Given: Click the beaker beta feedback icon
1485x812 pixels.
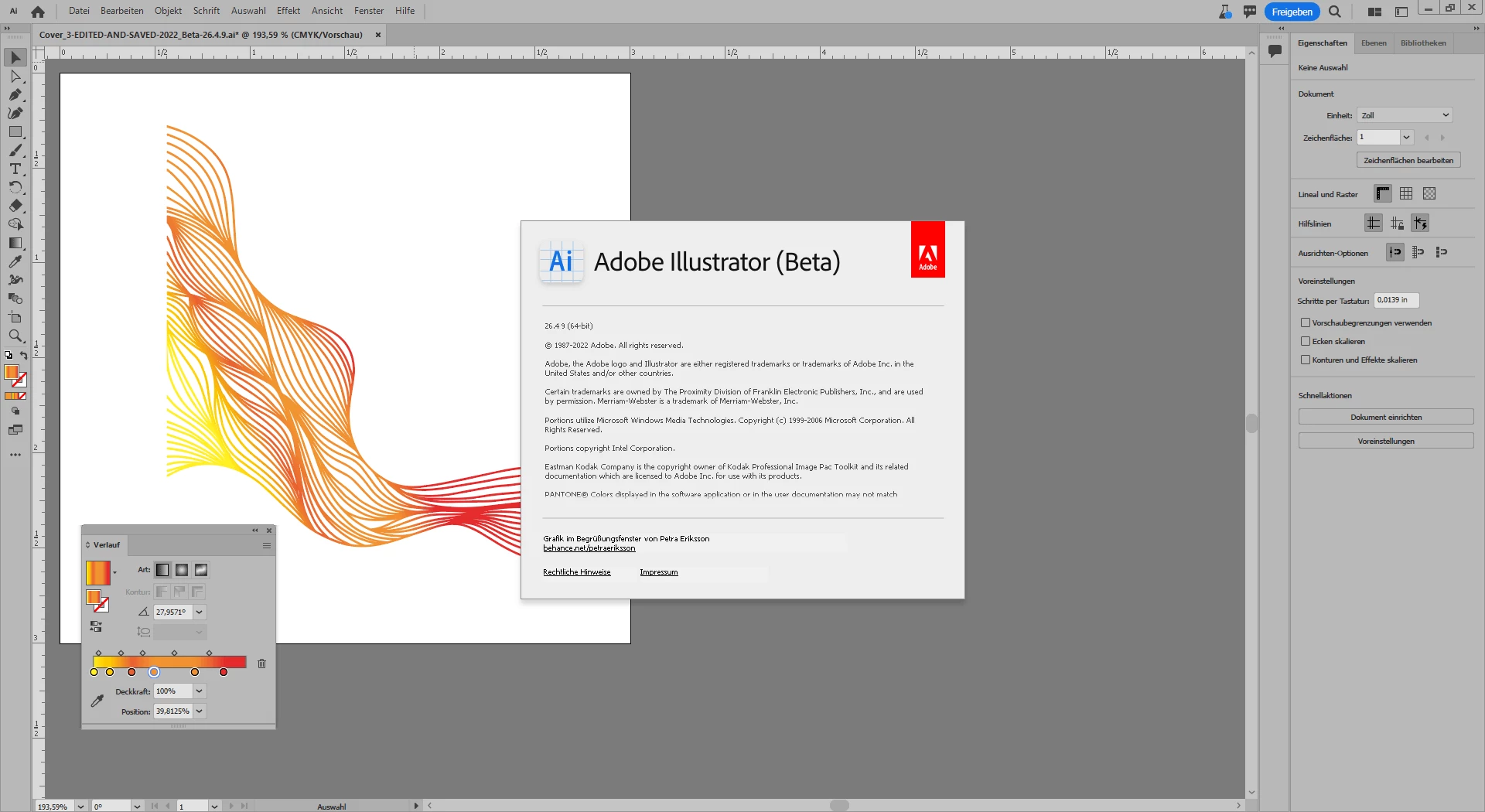Looking at the screenshot, I should (x=1225, y=12).
